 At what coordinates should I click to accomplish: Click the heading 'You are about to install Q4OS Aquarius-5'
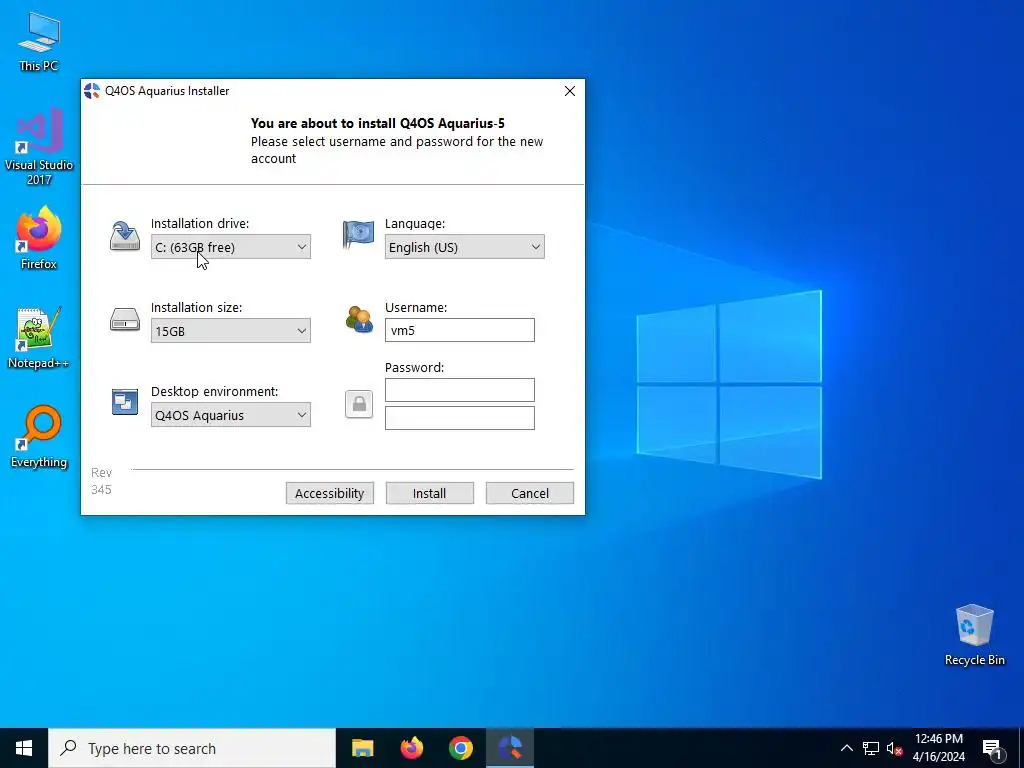pyautogui.click(x=377, y=123)
